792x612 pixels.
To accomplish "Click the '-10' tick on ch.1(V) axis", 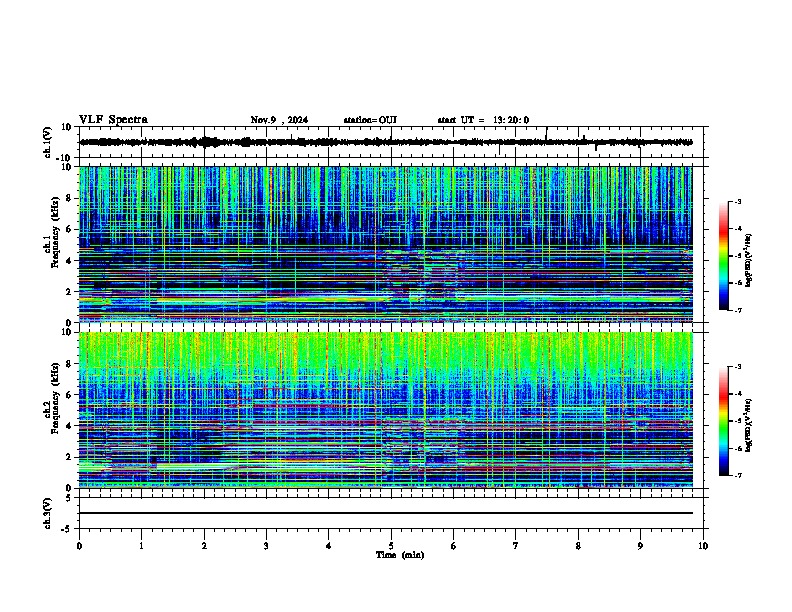I will [x=64, y=158].
